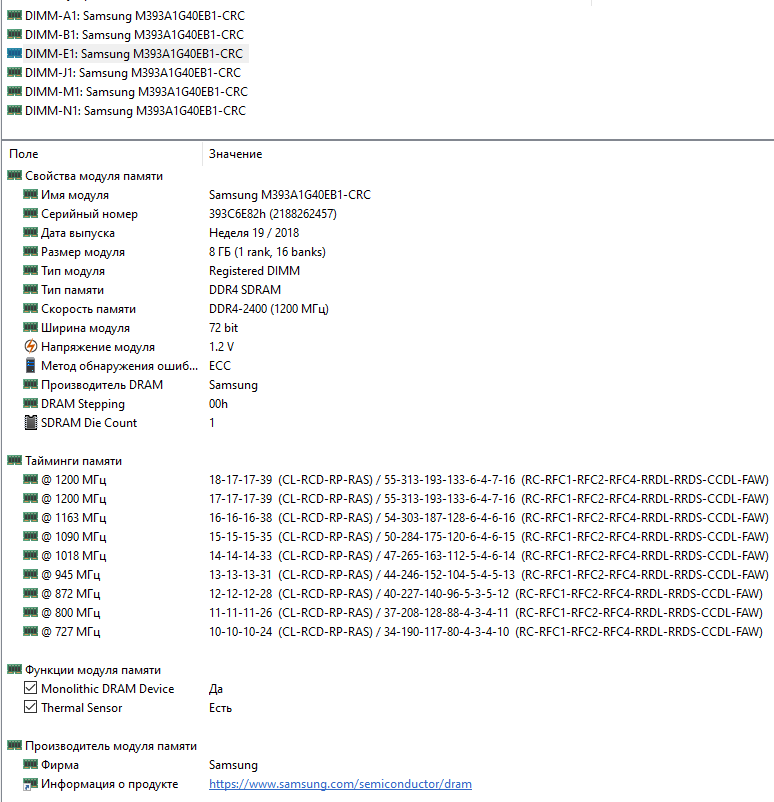The image size is (774, 802).
Task: Toggle the Thermal Sensor checkbox
Action: coord(31,707)
